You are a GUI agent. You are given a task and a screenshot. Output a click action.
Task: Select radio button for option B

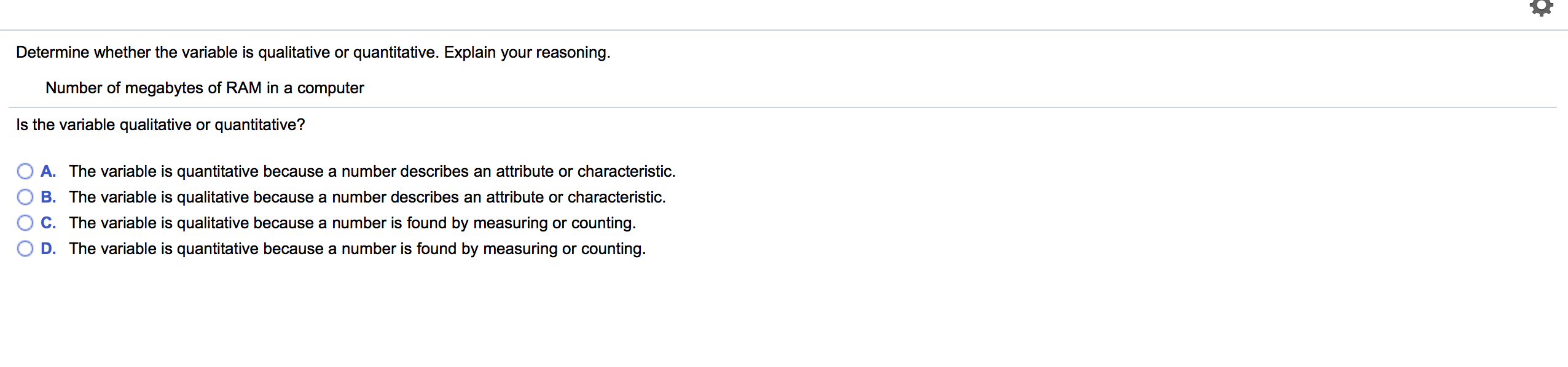[25, 197]
